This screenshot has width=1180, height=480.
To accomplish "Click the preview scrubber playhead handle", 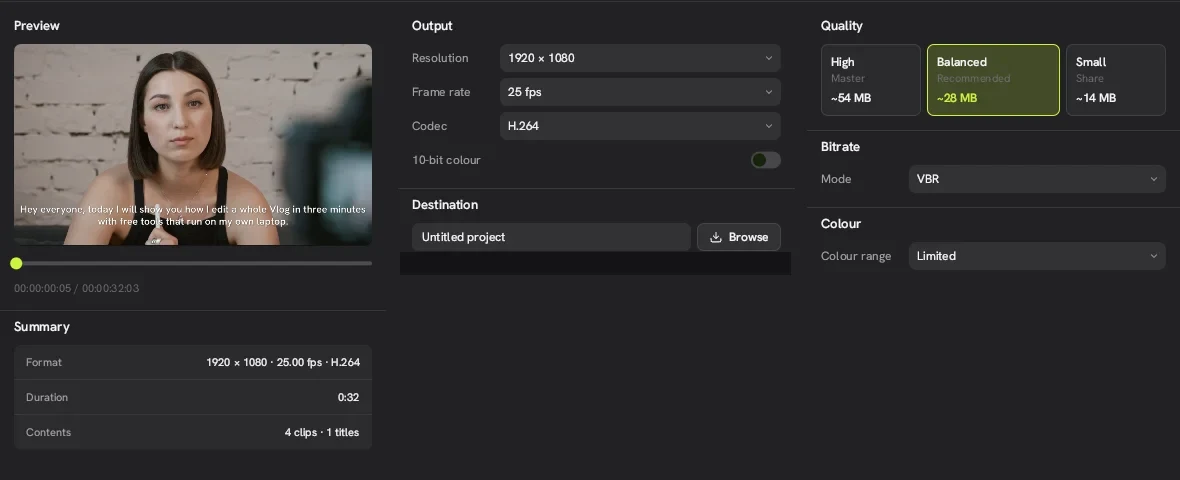I will [17, 263].
